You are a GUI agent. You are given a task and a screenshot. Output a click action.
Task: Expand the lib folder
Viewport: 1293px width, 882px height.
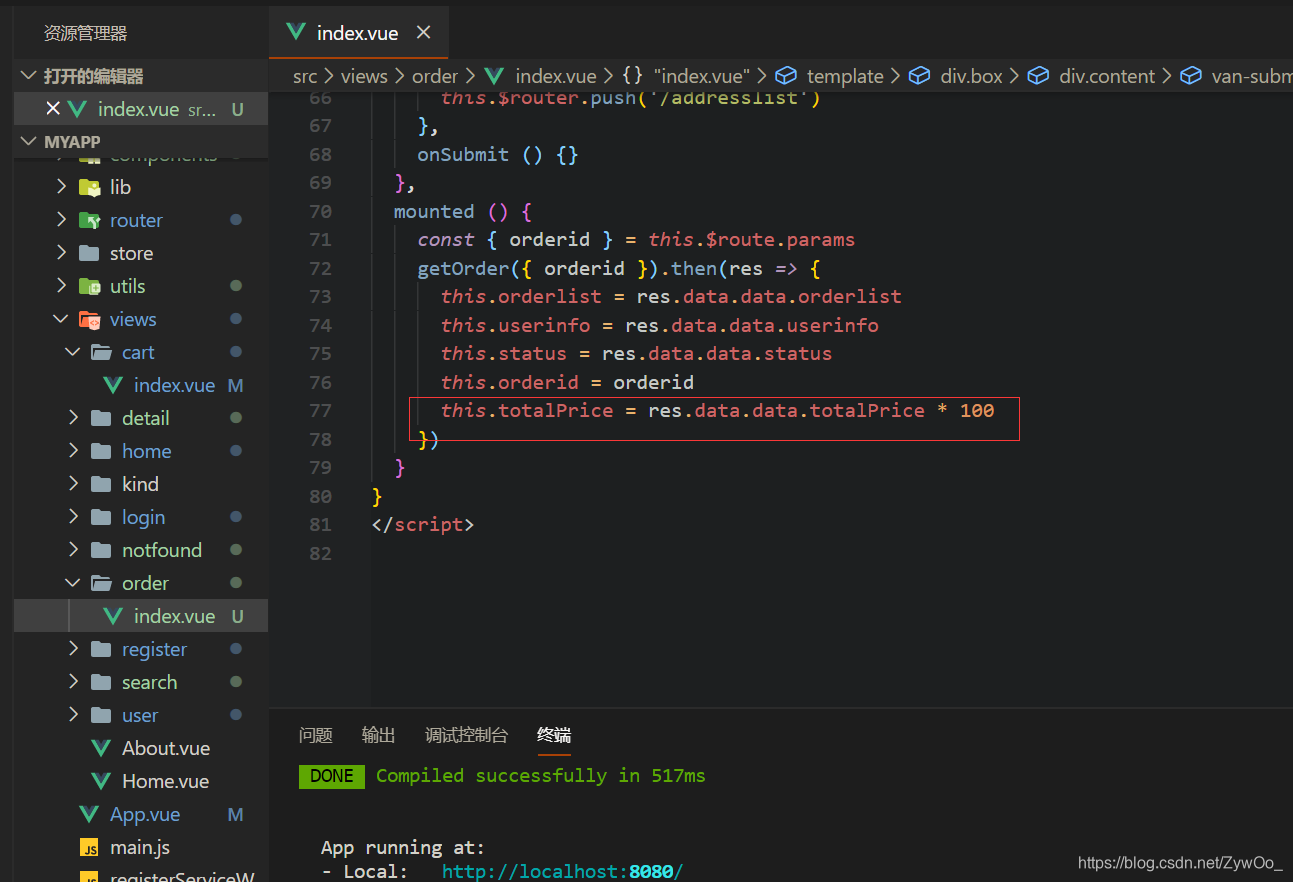62,187
